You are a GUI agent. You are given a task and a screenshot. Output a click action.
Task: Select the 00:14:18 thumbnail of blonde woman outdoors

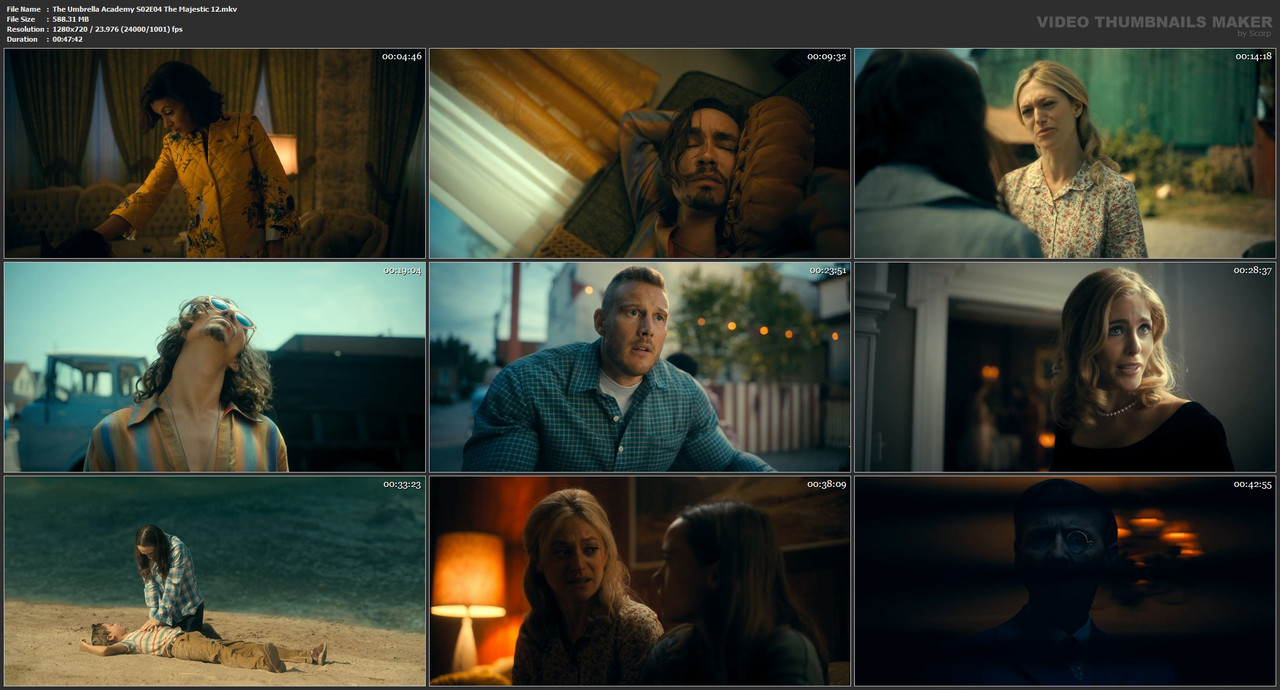click(x=1065, y=153)
